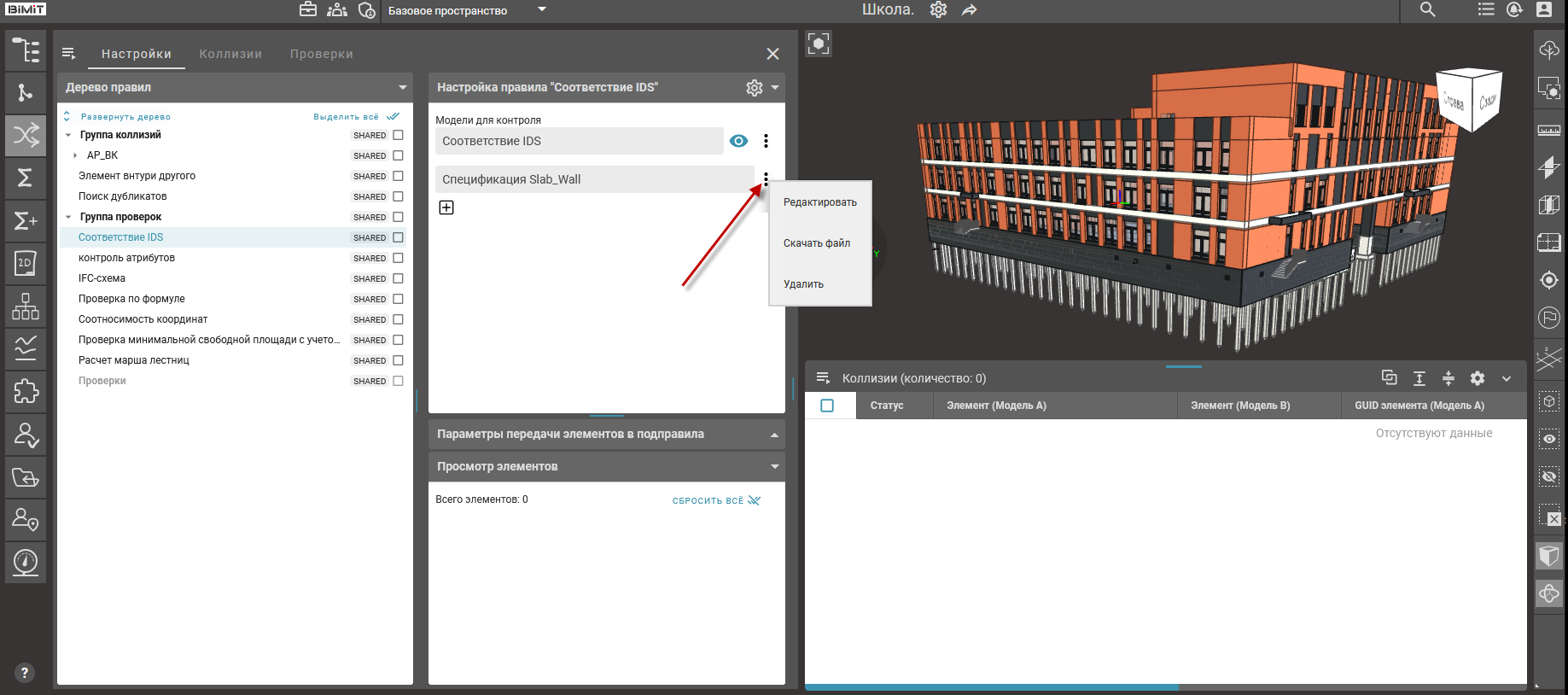Open the user location sidebar tool

pos(26,519)
